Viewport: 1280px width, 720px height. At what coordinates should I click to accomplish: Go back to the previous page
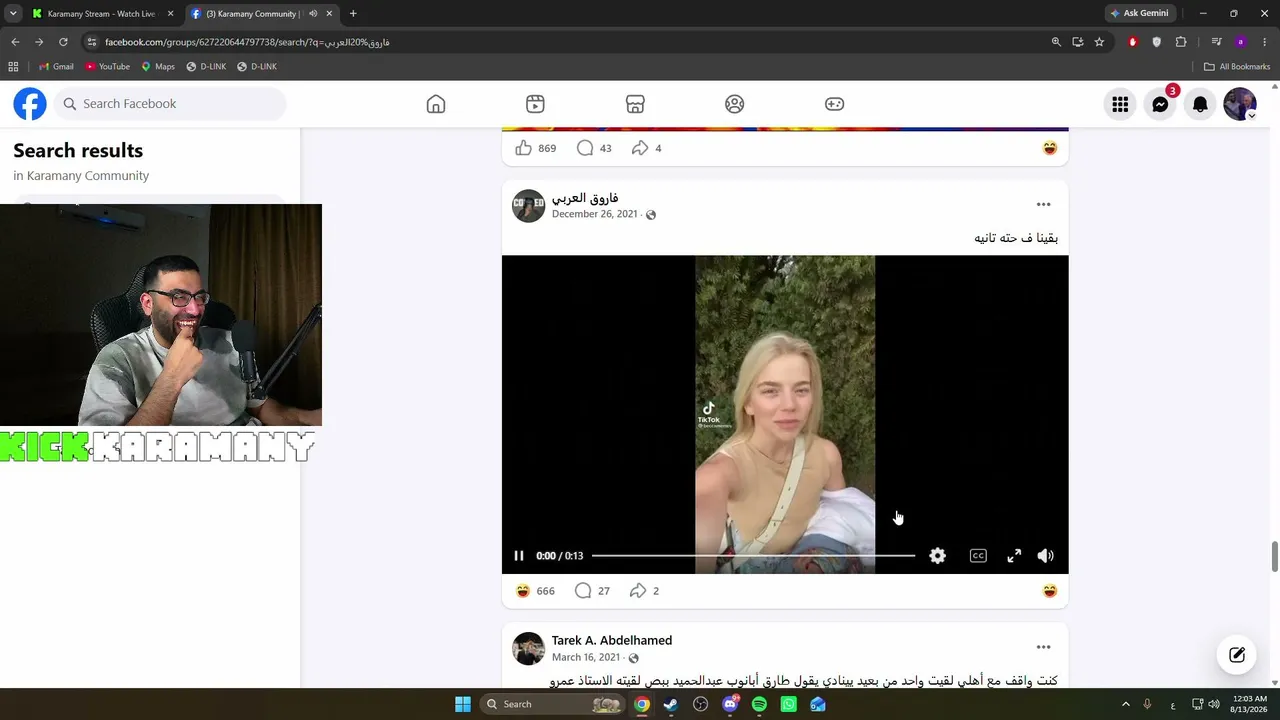15,42
